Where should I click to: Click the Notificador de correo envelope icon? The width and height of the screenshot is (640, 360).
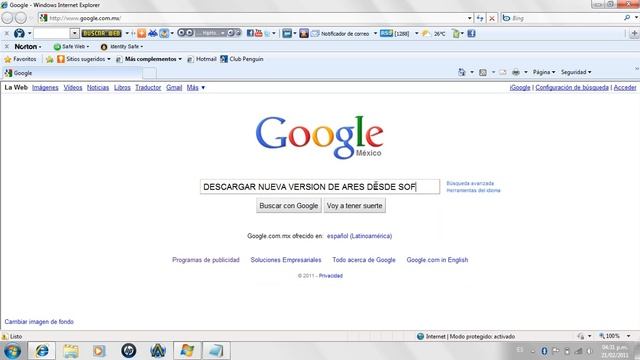pyautogui.click(x=315, y=34)
